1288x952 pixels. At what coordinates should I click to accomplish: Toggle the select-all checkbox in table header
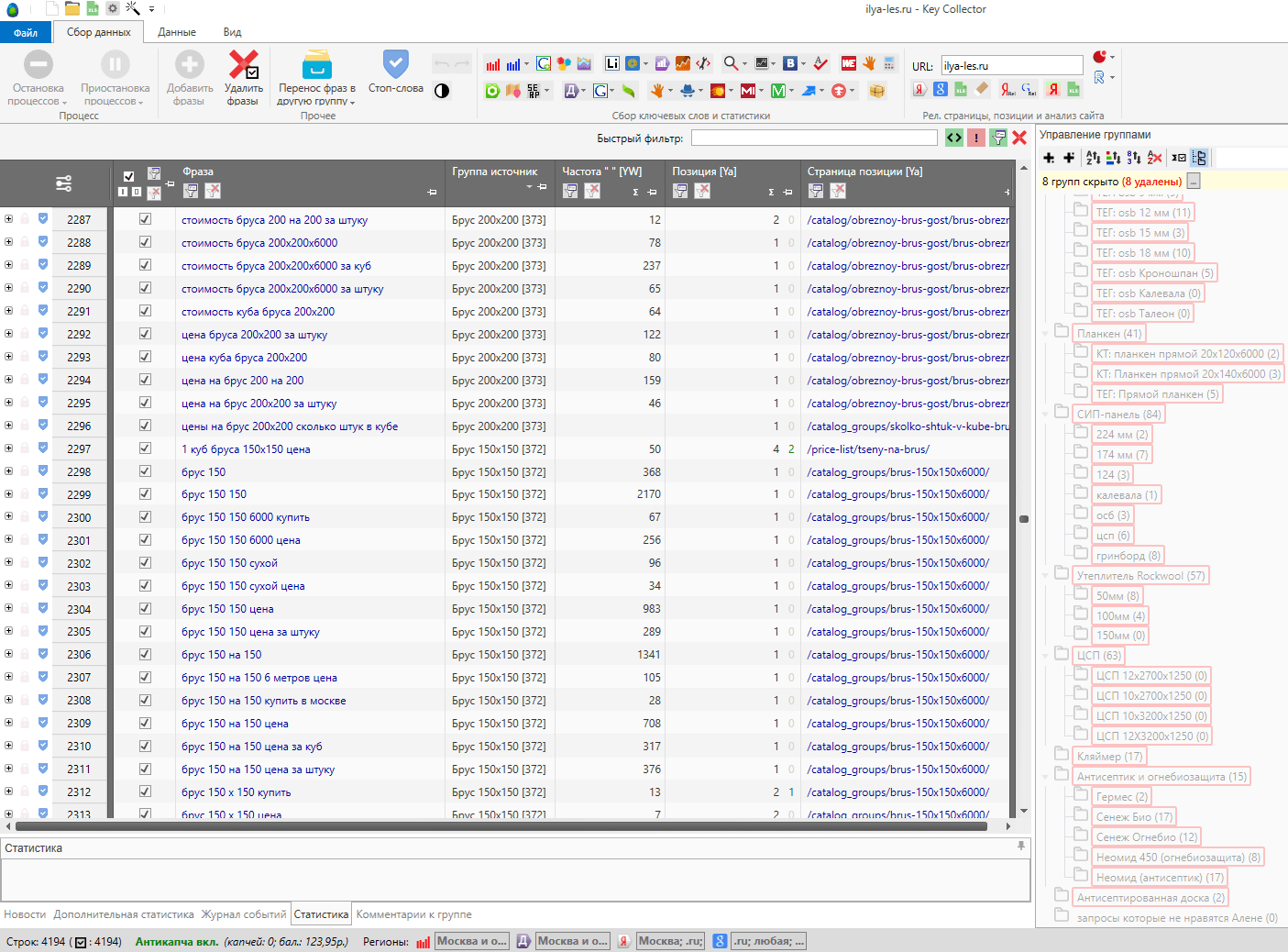tap(128, 176)
